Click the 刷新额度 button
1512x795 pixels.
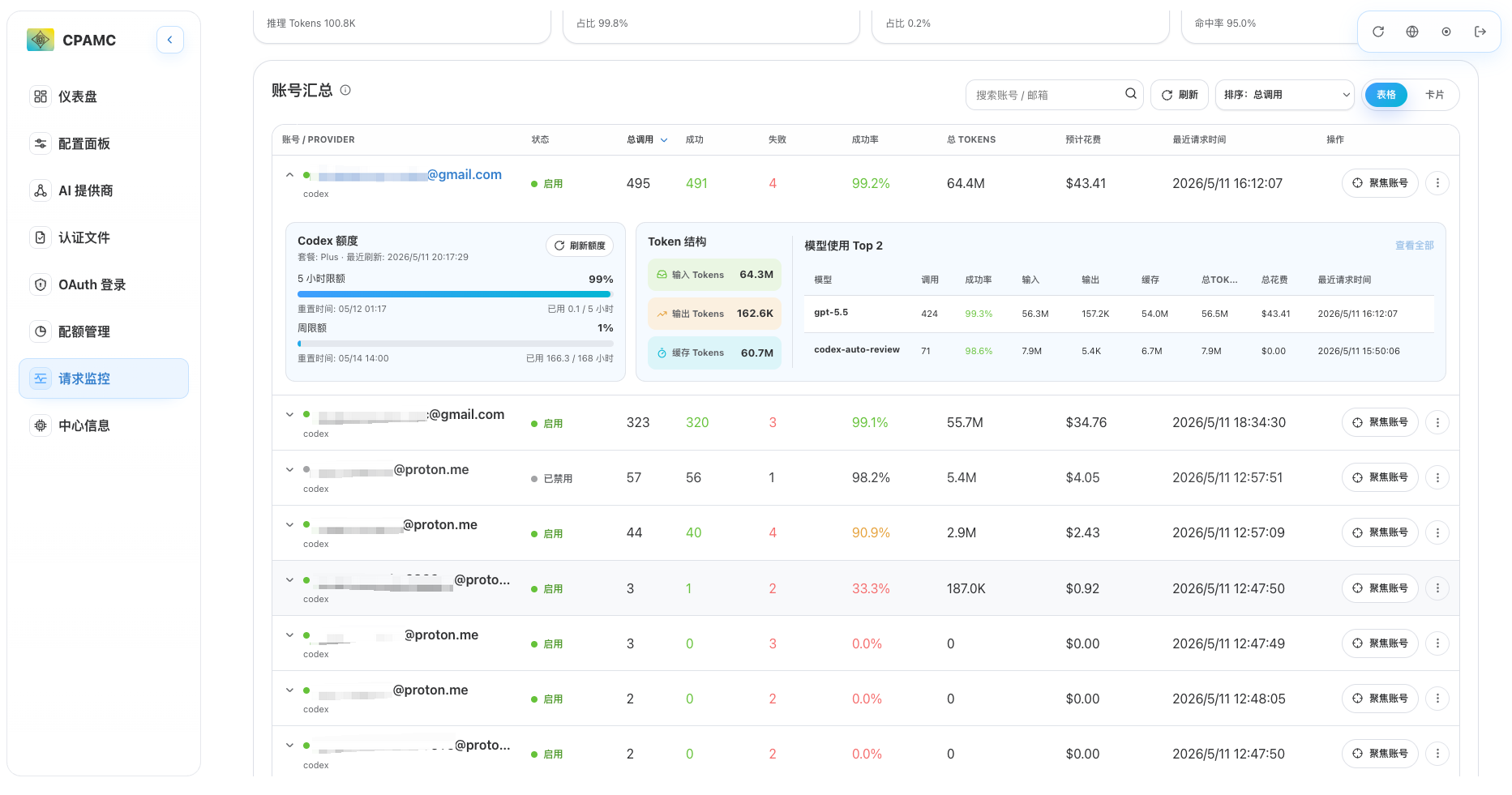(x=580, y=246)
